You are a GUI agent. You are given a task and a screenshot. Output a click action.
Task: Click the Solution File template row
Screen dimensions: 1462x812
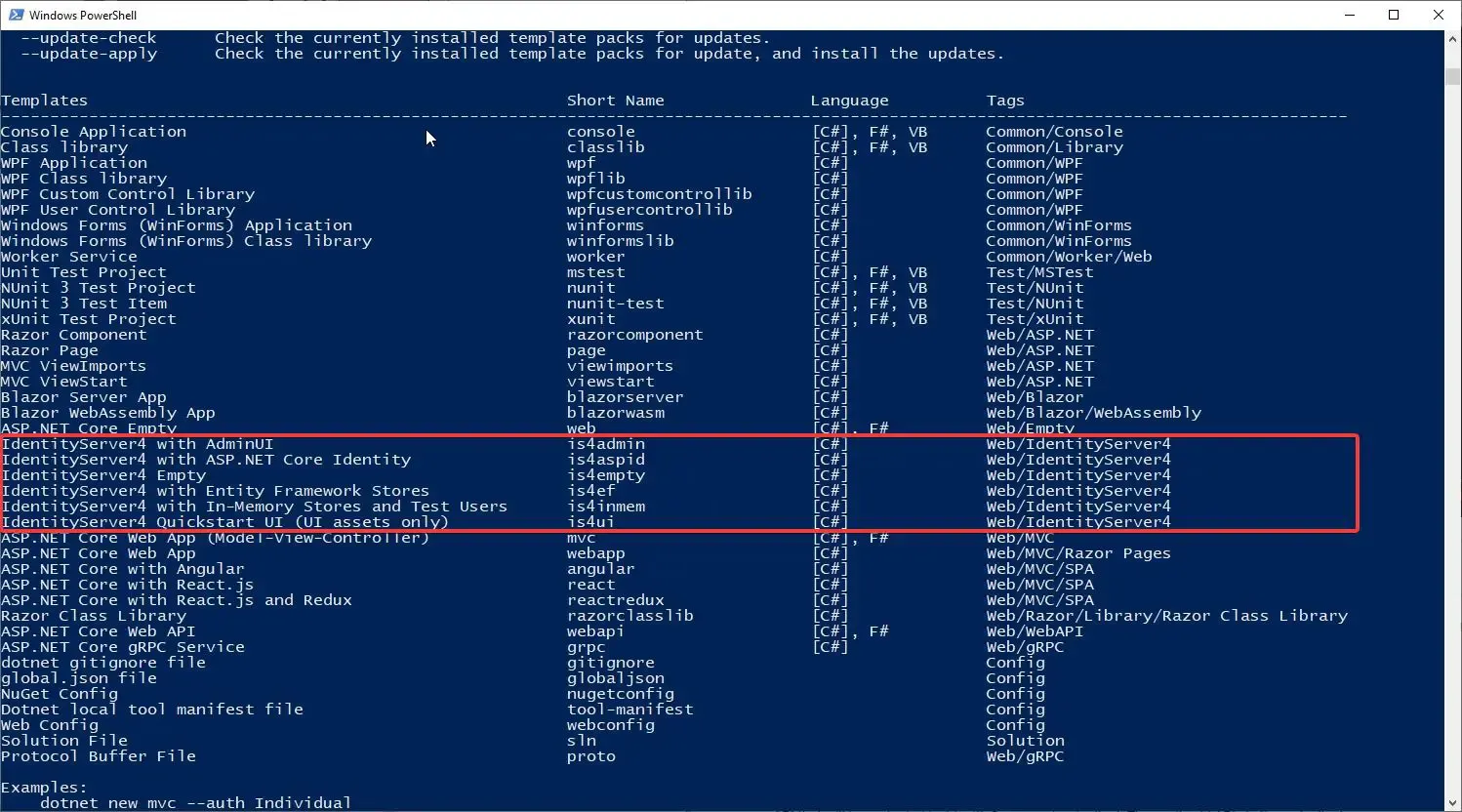(x=63, y=741)
